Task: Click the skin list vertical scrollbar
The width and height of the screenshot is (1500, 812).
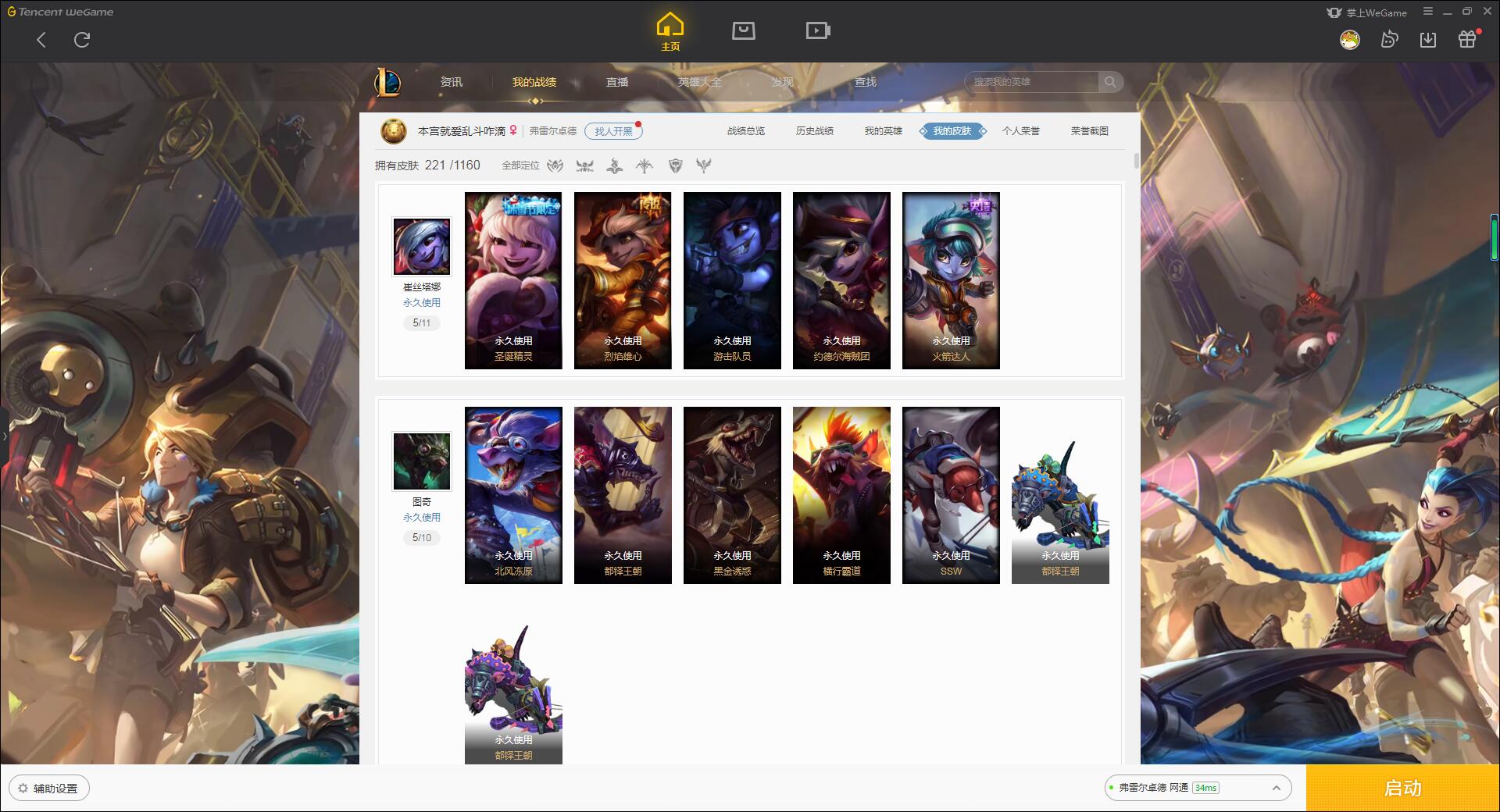Action: [1136, 161]
